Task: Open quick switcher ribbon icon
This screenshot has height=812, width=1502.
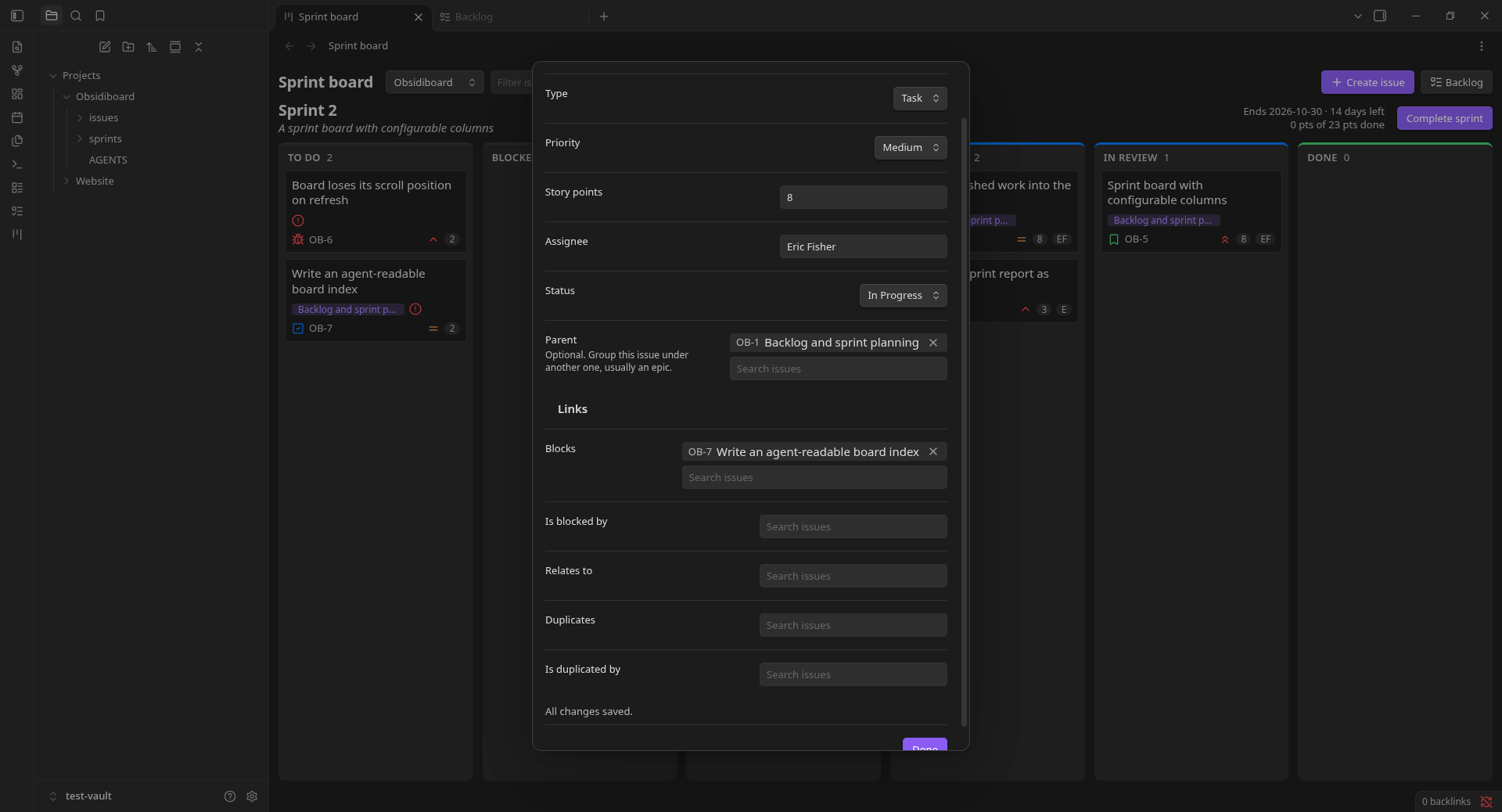Action: [x=17, y=47]
